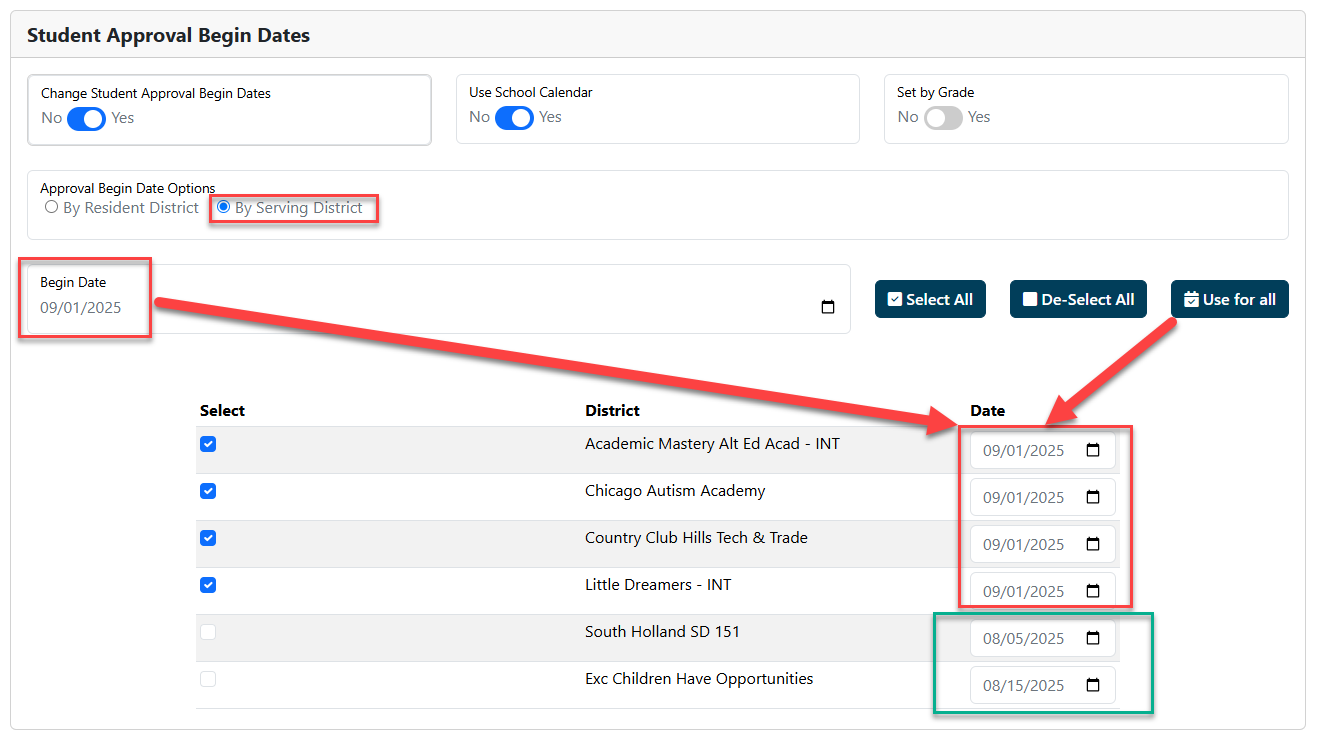The width and height of the screenshot is (1320, 746).
Task: Click the De-Select All button
Action: pyautogui.click(x=1078, y=299)
